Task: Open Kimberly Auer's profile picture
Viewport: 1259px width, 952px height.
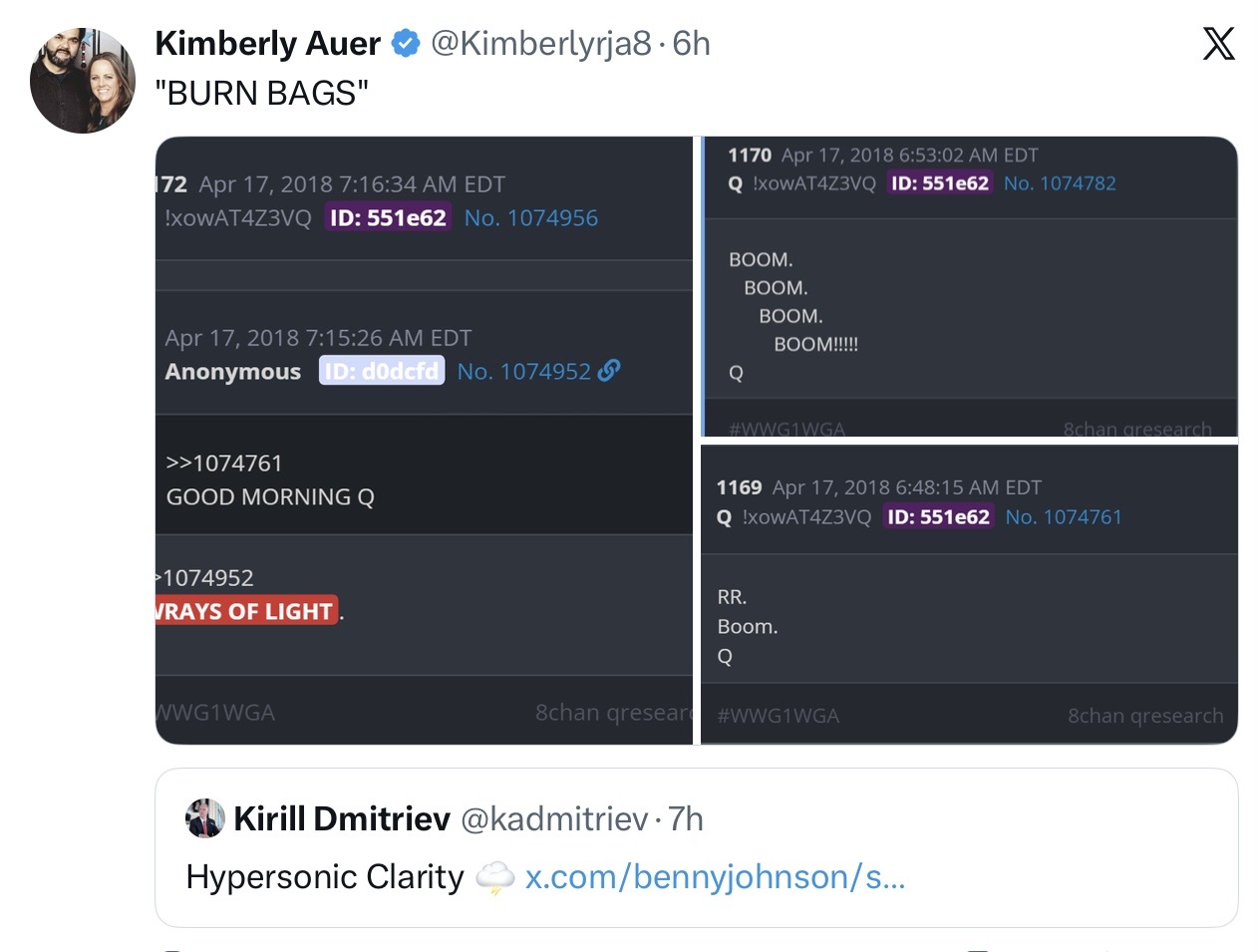Action: point(83,82)
